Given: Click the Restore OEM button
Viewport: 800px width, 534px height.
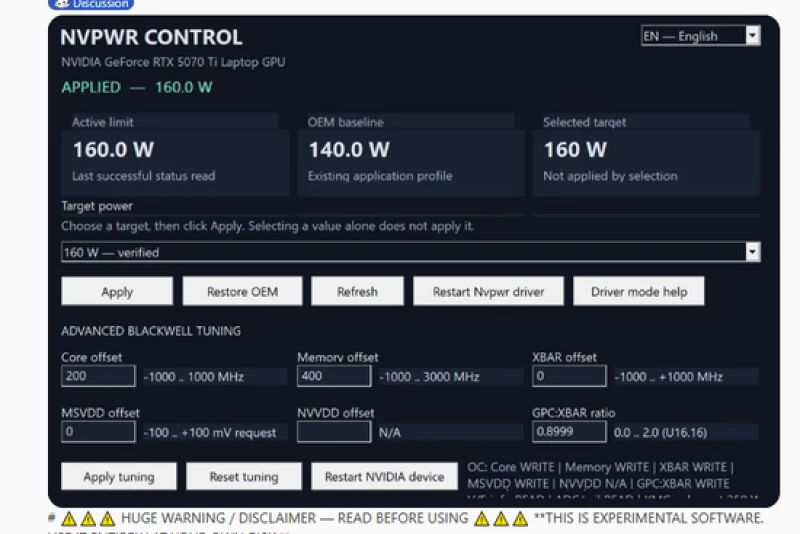Looking at the screenshot, I should pyautogui.click(x=242, y=291).
